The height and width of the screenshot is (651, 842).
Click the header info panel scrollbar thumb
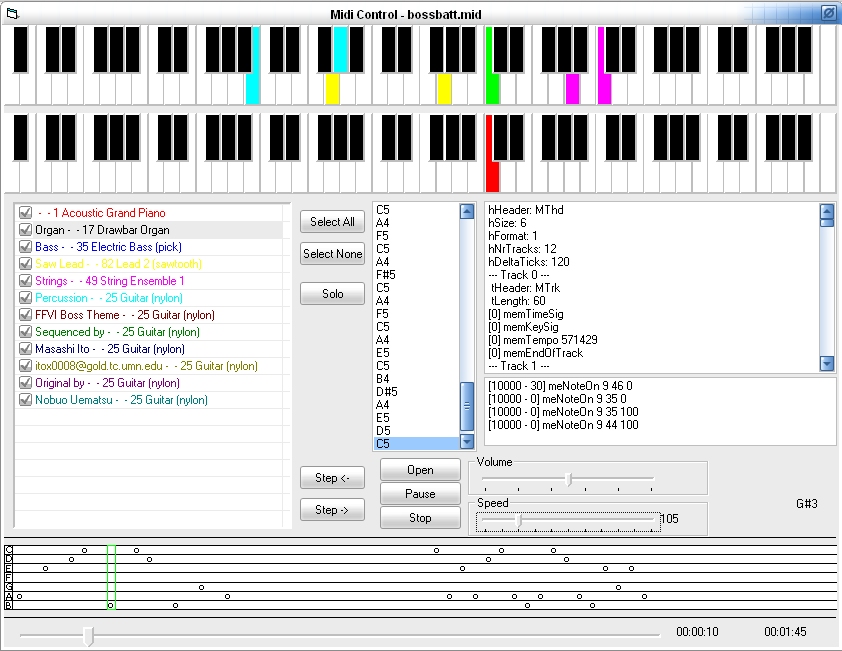(x=827, y=222)
